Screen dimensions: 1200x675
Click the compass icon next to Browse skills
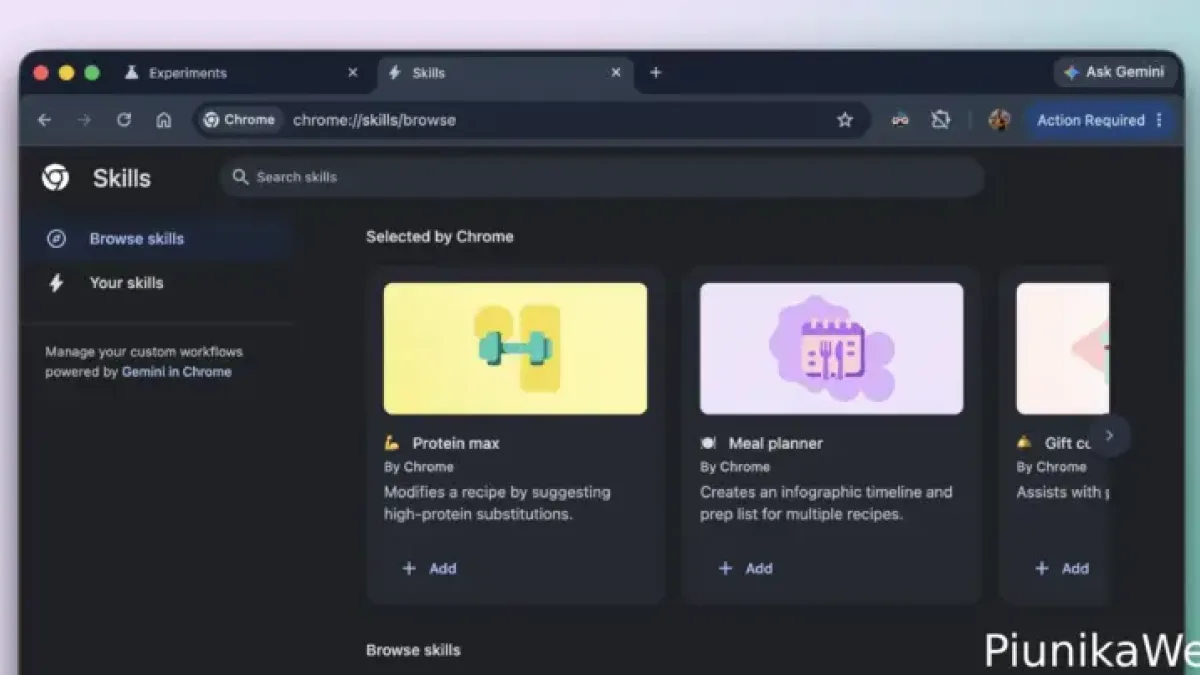[x=57, y=238]
